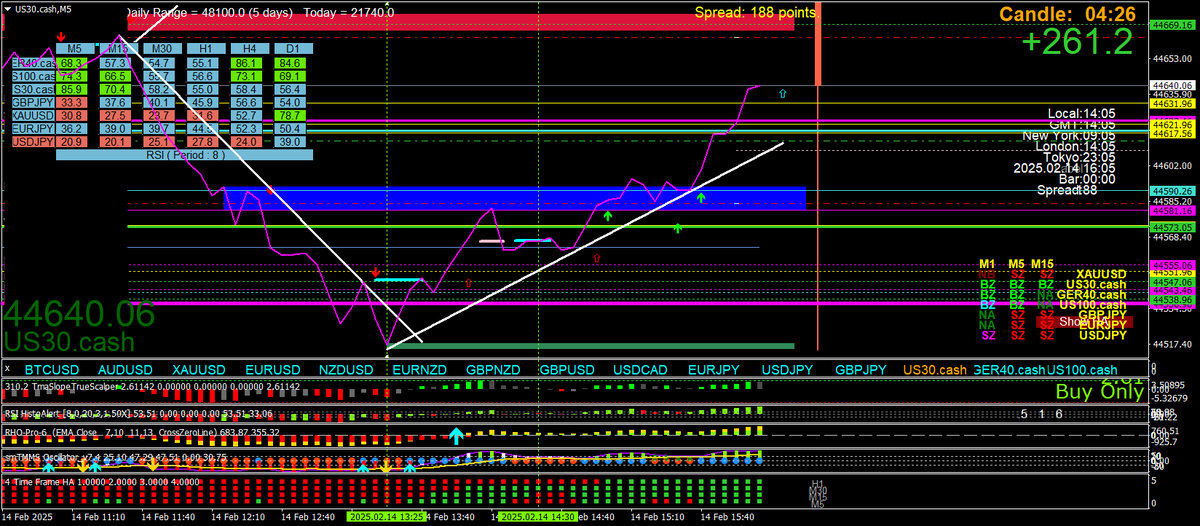Viewport: 1200px width, 526px height.
Task: Click the 44573.05 green price tag
Action: tap(1172, 227)
